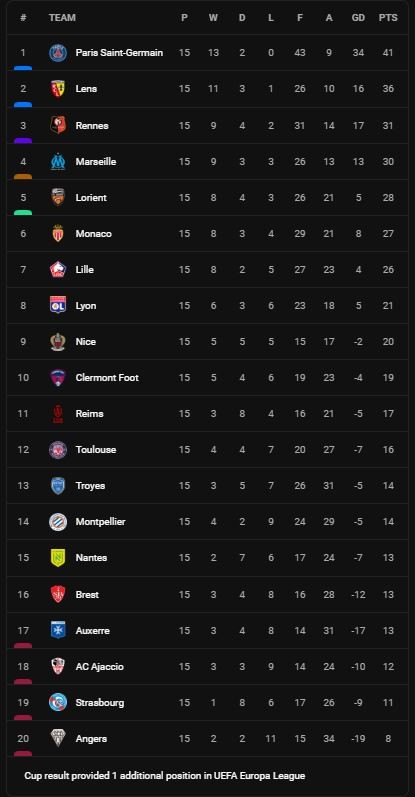Click the Toulouse club crest
The height and width of the screenshot is (797, 415).
click(58, 449)
